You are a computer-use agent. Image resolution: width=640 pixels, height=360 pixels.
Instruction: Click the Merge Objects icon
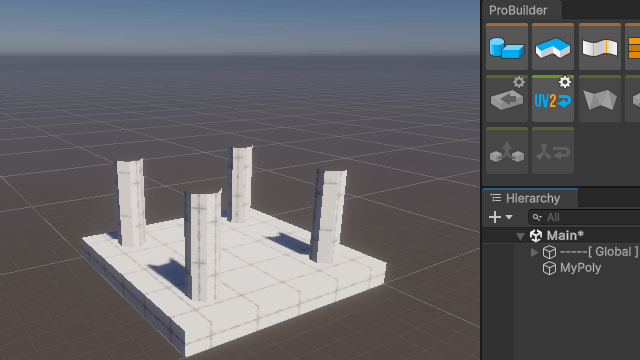[x=507, y=152]
